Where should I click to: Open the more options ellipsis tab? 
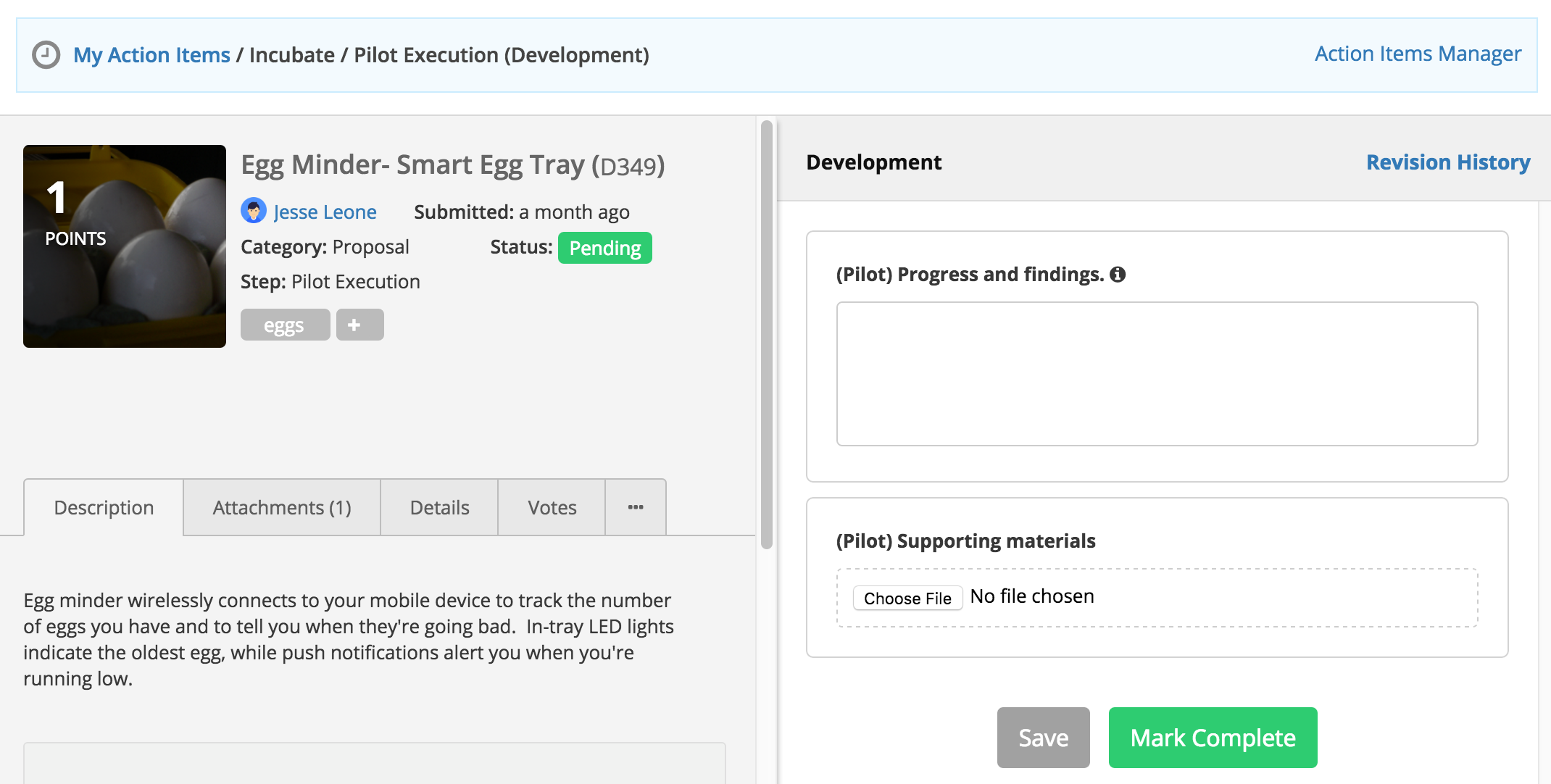(636, 507)
